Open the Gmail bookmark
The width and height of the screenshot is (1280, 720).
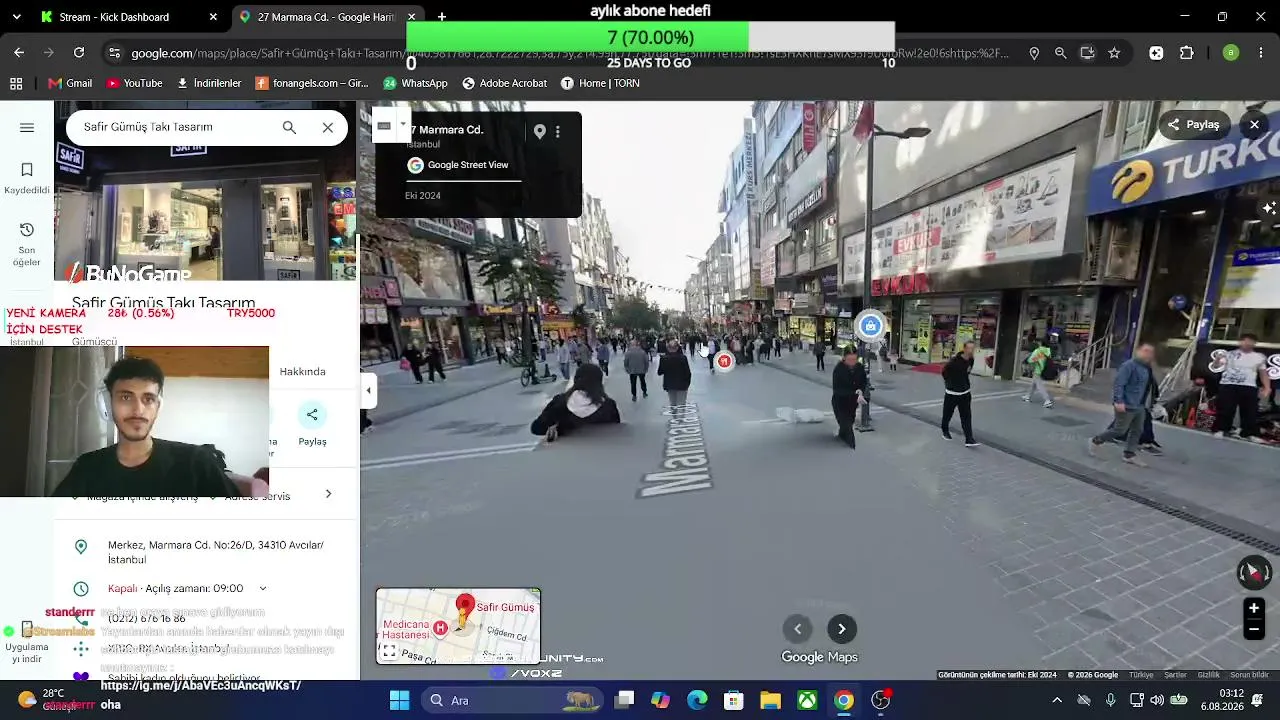click(x=70, y=83)
